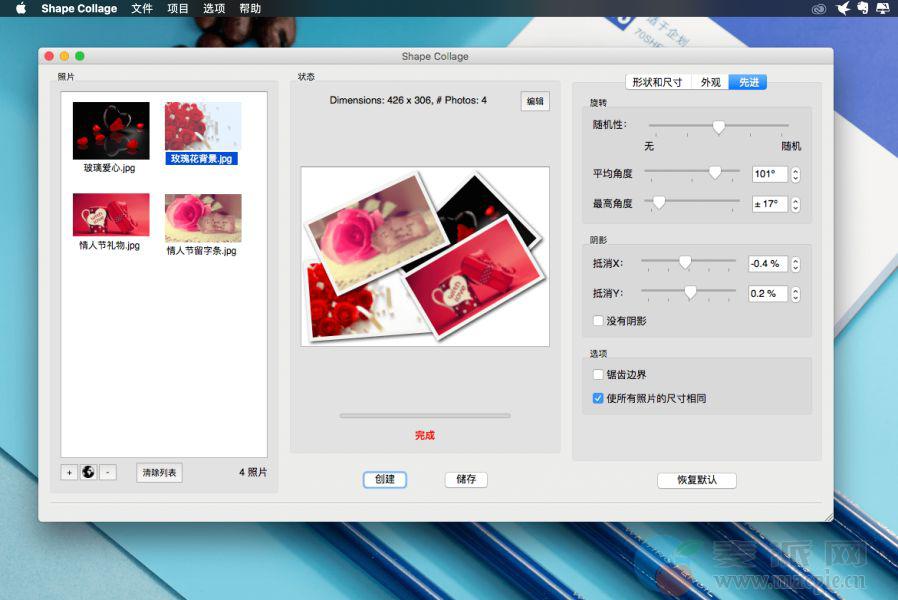The image size is (898, 600).
Task: Uncheck 使所有照片的尺寸相同 option
Action: point(598,398)
